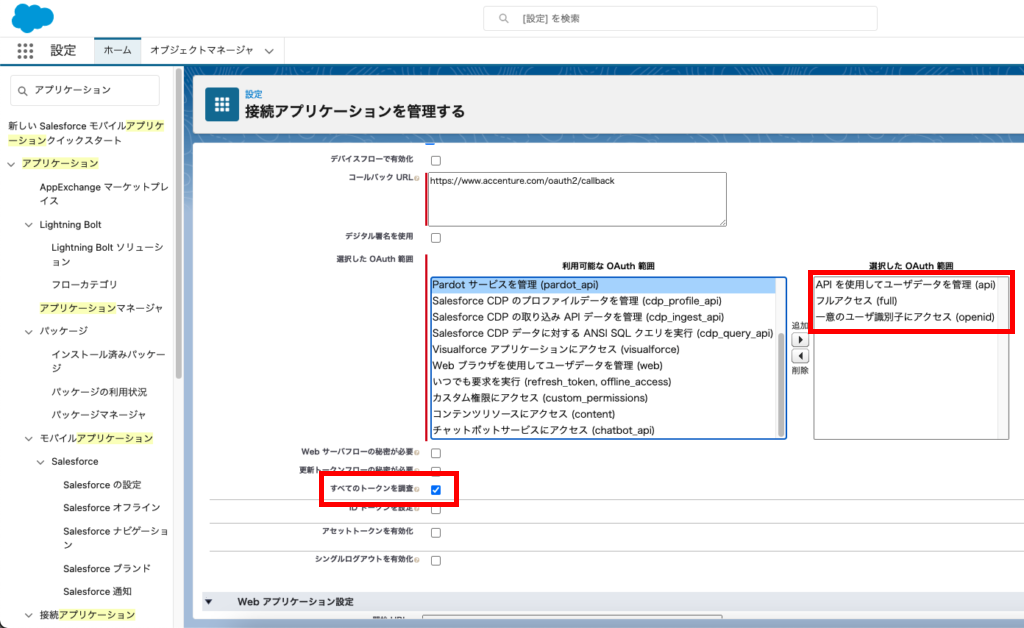Click the connected apps header icon
This screenshot has height=628, width=1024.
tap(221, 104)
